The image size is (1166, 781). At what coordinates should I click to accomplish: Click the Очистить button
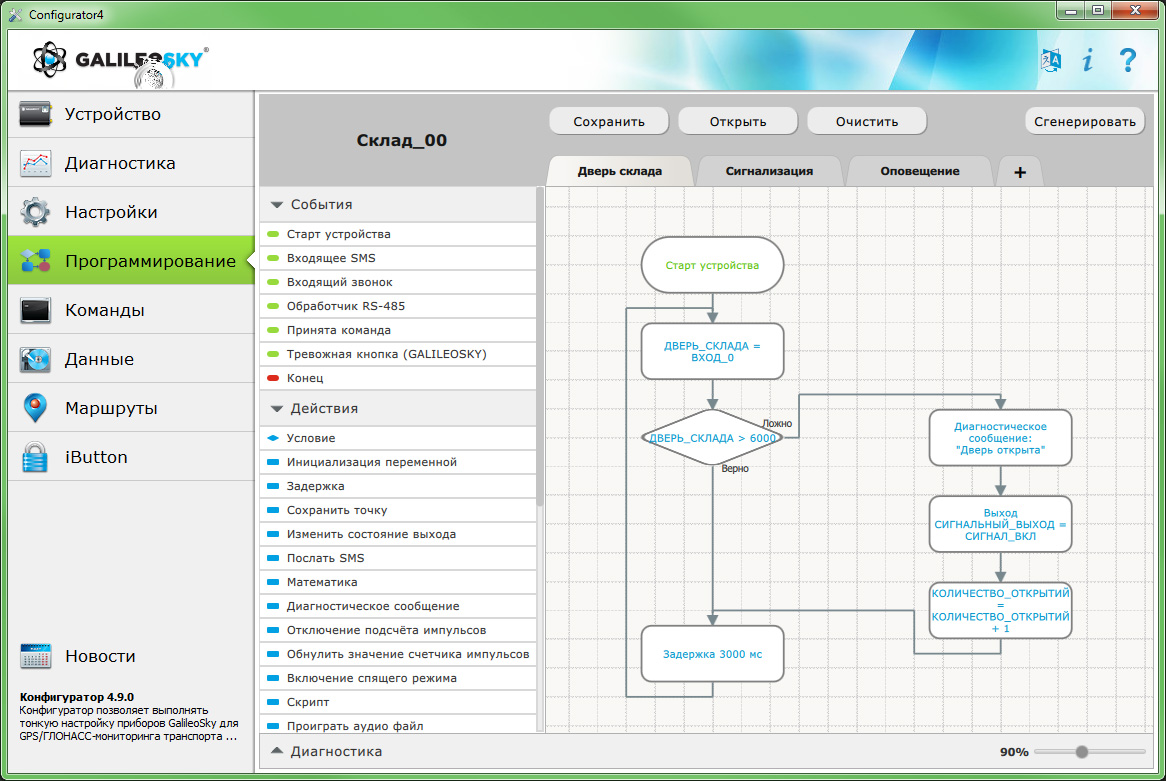coord(867,121)
